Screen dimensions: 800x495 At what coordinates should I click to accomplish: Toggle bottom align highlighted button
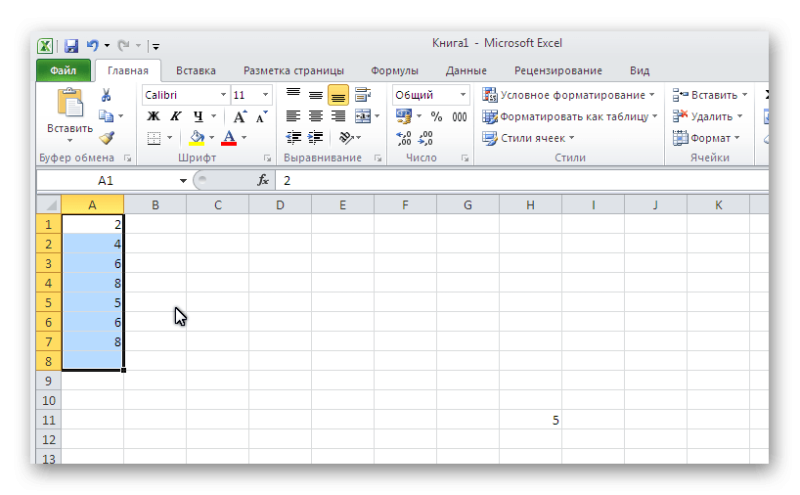tap(338, 95)
